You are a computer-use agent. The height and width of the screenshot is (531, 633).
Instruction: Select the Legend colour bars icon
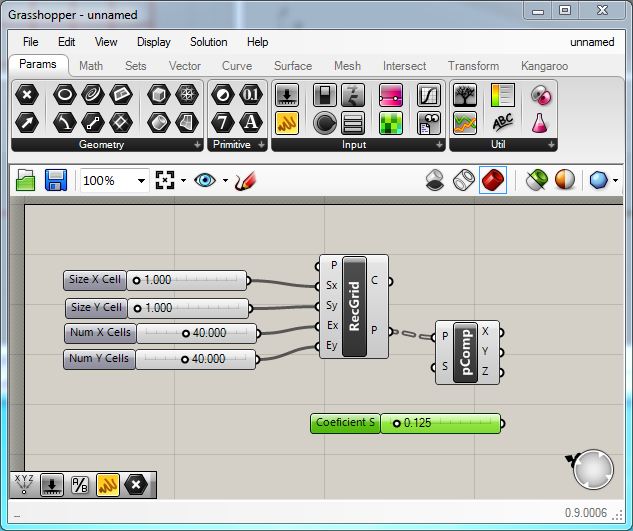pos(503,95)
